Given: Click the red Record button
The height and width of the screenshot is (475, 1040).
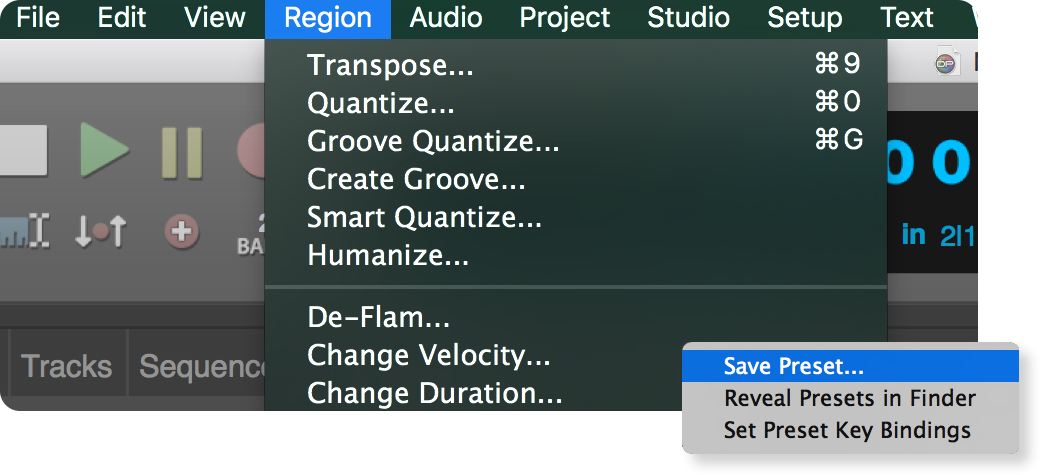Looking at the screenshot, I should 251,151.
